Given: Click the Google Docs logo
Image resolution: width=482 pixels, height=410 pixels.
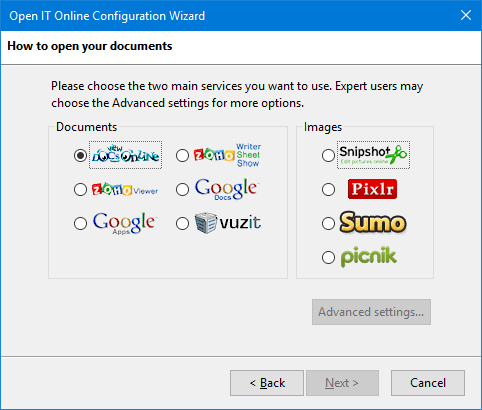Looking at the screenshot, I should point(227,189).
